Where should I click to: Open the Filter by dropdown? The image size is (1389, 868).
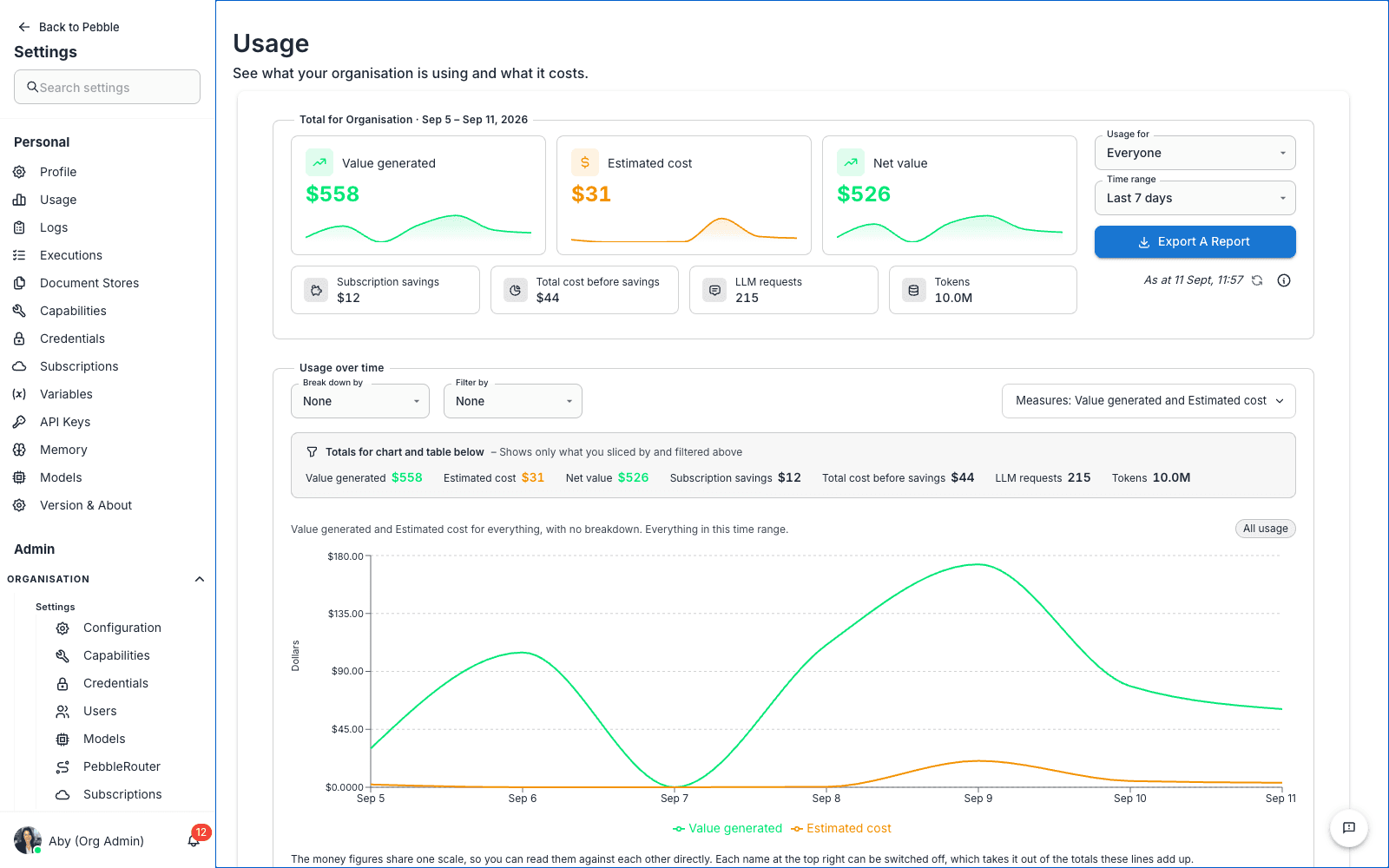pos(513,401)
